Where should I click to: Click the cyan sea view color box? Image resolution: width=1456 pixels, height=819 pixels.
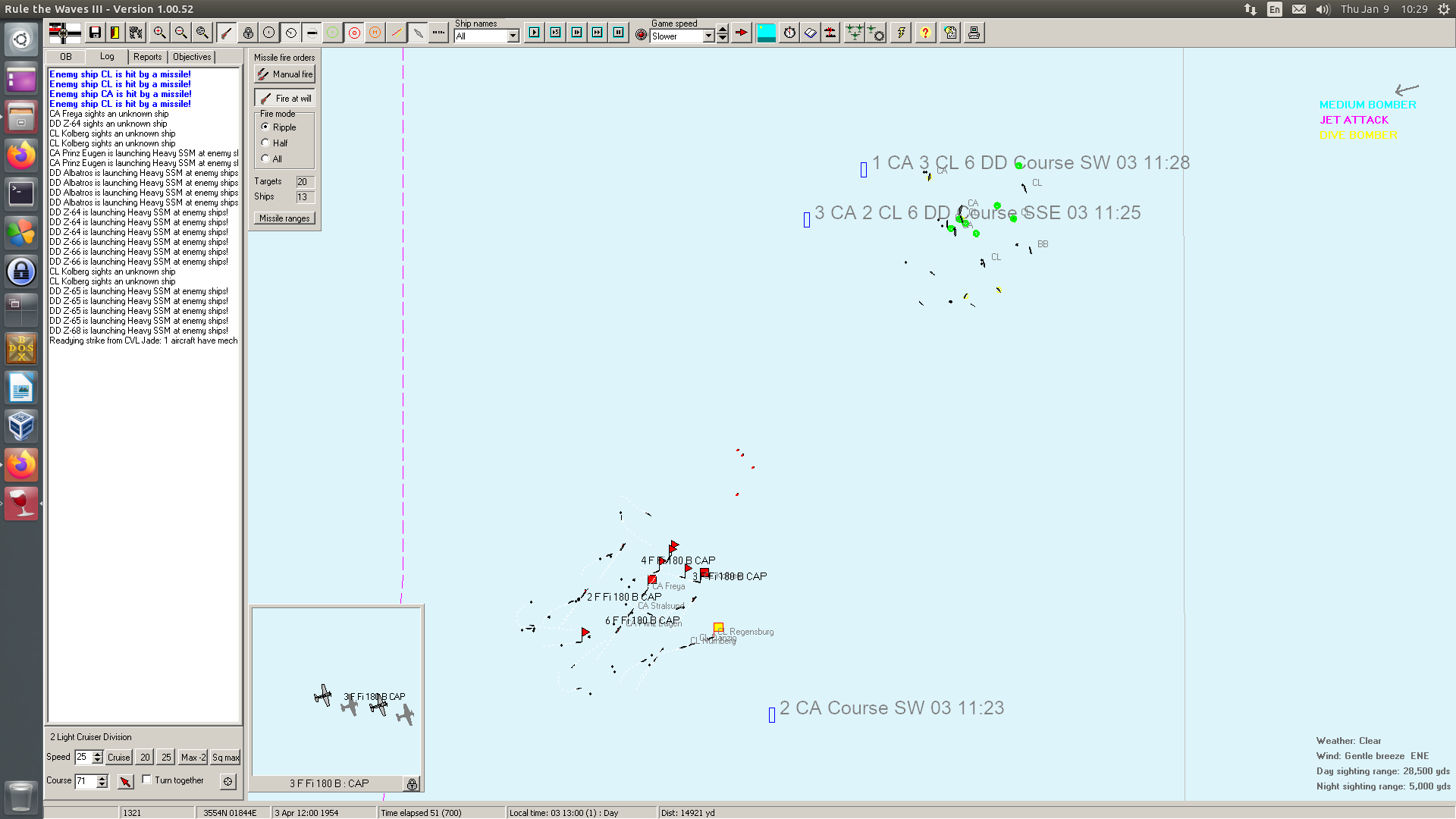tap(766, 33)
